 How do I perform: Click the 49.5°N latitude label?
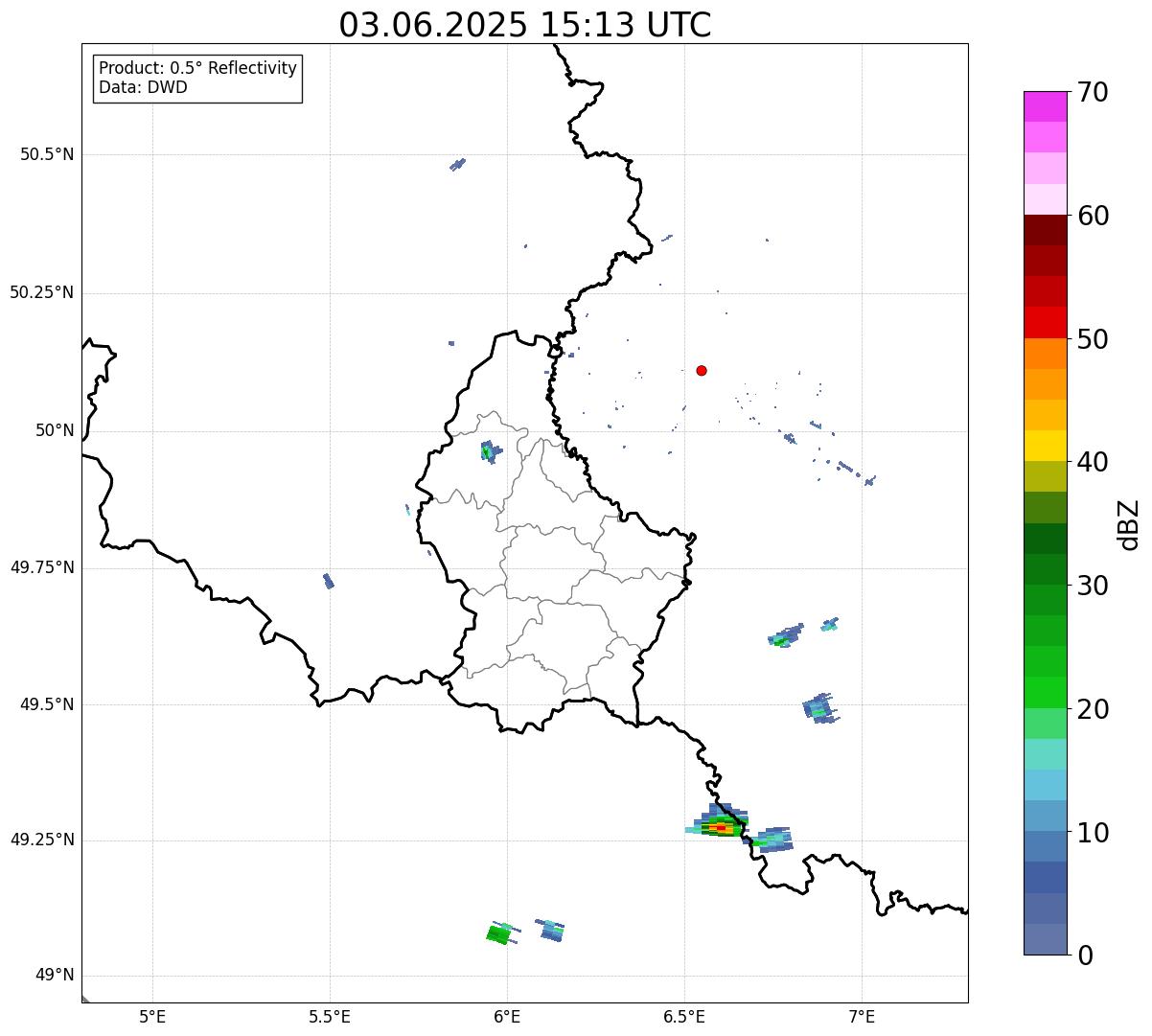[47, 704]
